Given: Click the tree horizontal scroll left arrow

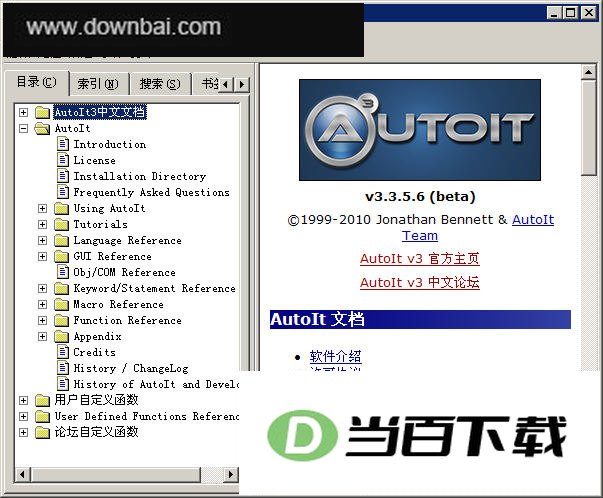Looking at the screenshot, I should [22, 475].
